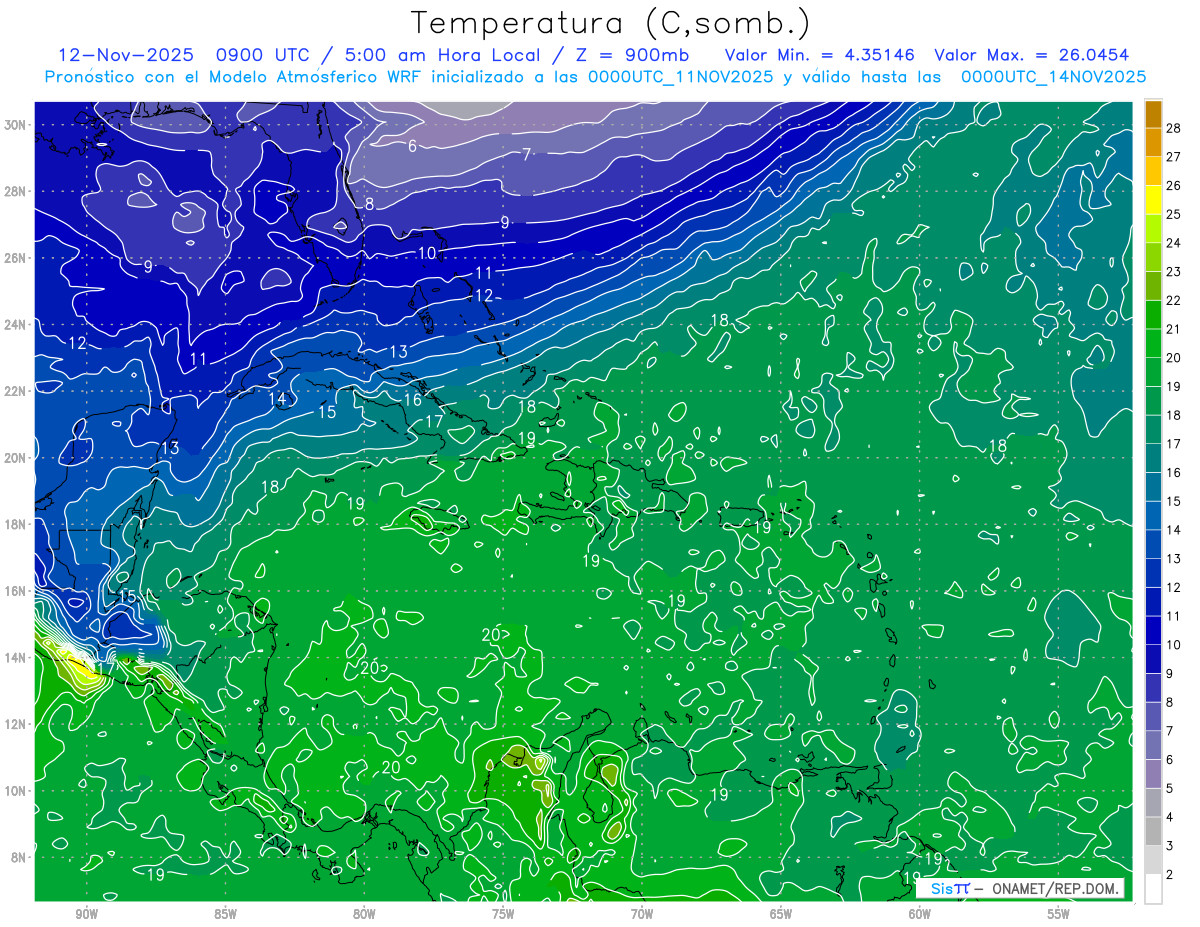
Task: Click the purple swatch between 5 and 6
Action: (x=1153, y=773)
